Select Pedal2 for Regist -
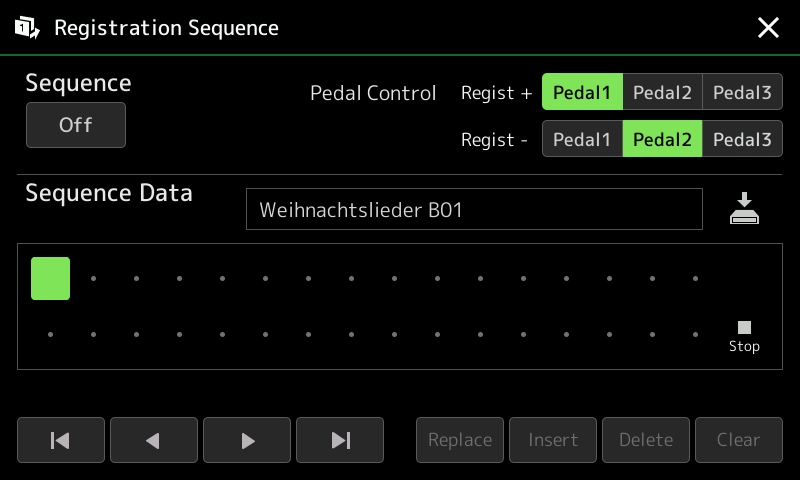The height and width of the screenshot is (480, 800). [662, 139]
